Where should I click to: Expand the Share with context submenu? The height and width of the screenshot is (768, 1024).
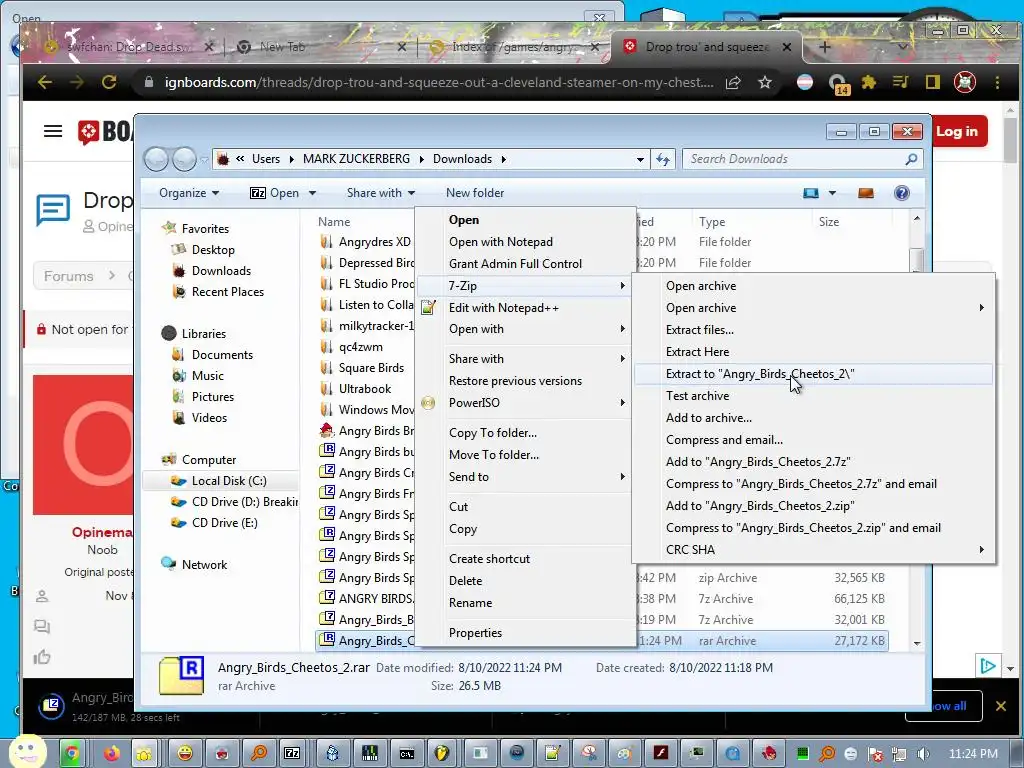(526, 359)
